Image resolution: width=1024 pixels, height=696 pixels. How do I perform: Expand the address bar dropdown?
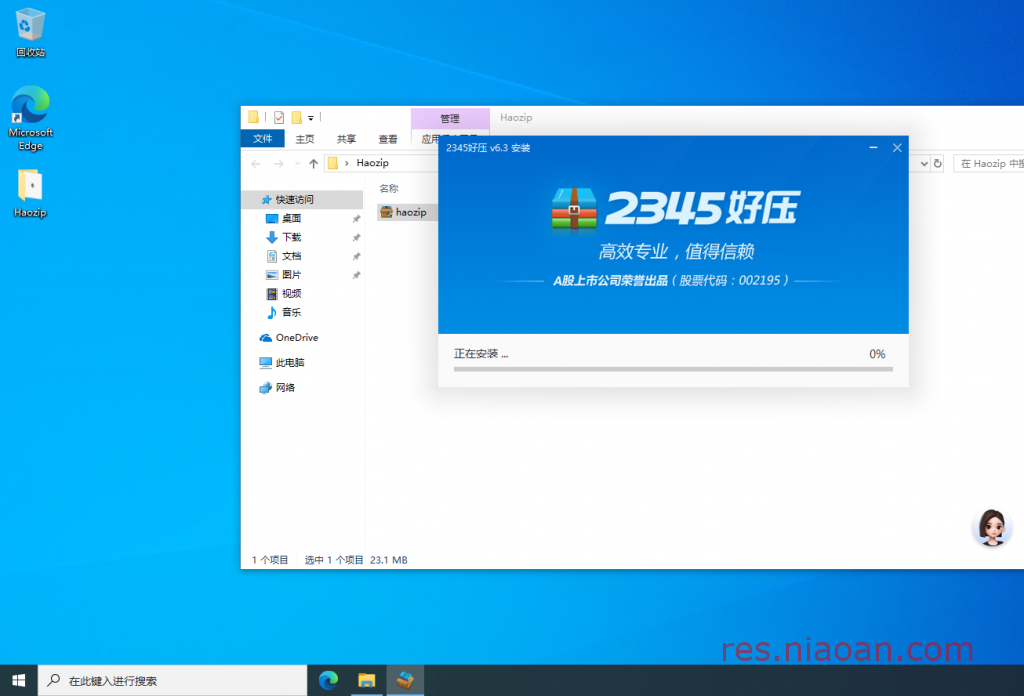click(x=924, y=162)
